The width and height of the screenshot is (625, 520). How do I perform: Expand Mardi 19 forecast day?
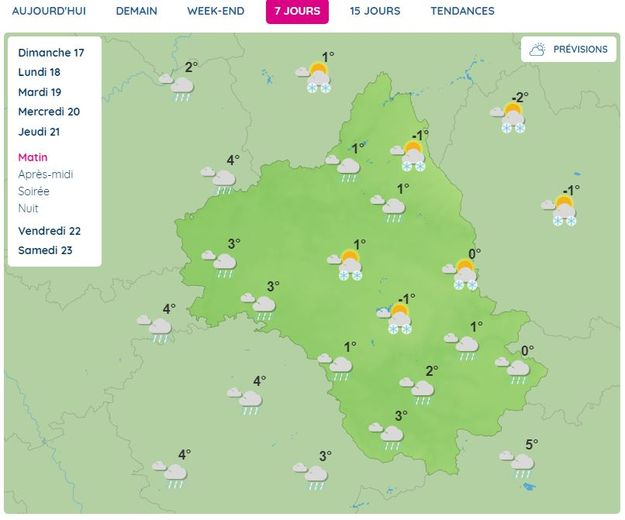click(x=40, y=92)
